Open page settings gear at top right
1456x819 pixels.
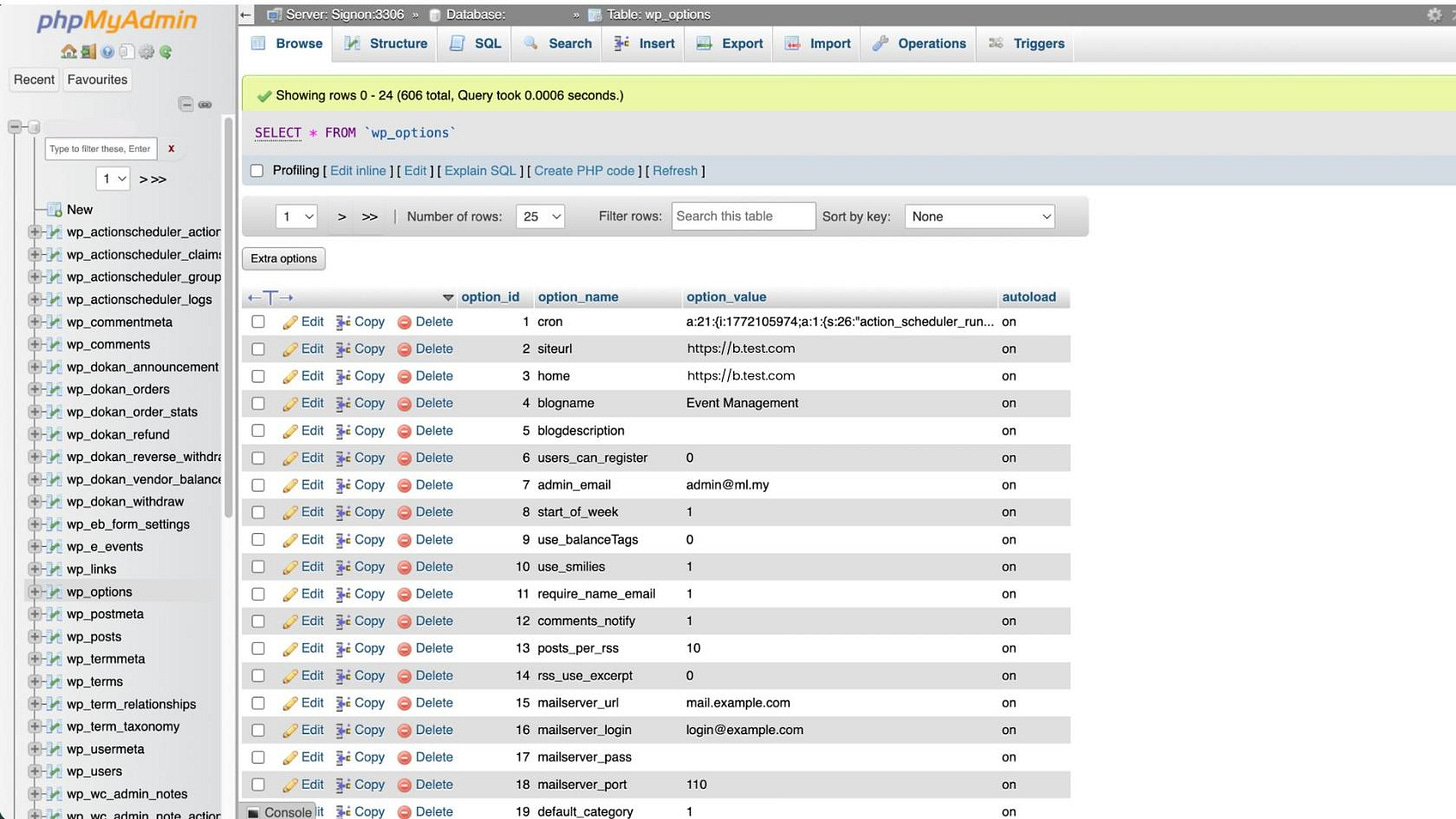1435,14
